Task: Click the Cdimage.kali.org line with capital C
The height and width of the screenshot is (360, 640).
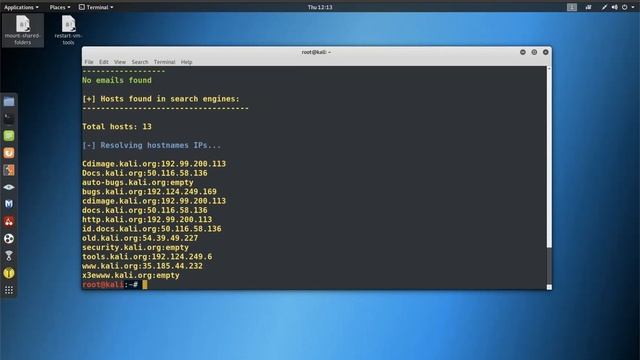Action: [x=154, y=164]
